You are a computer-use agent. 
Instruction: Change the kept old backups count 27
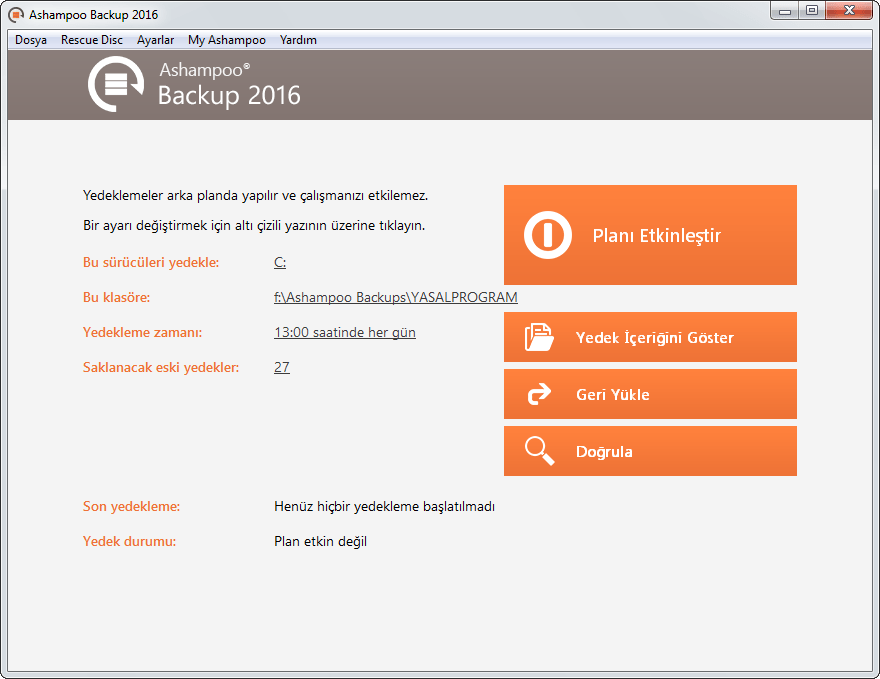(x=281, y=368)
